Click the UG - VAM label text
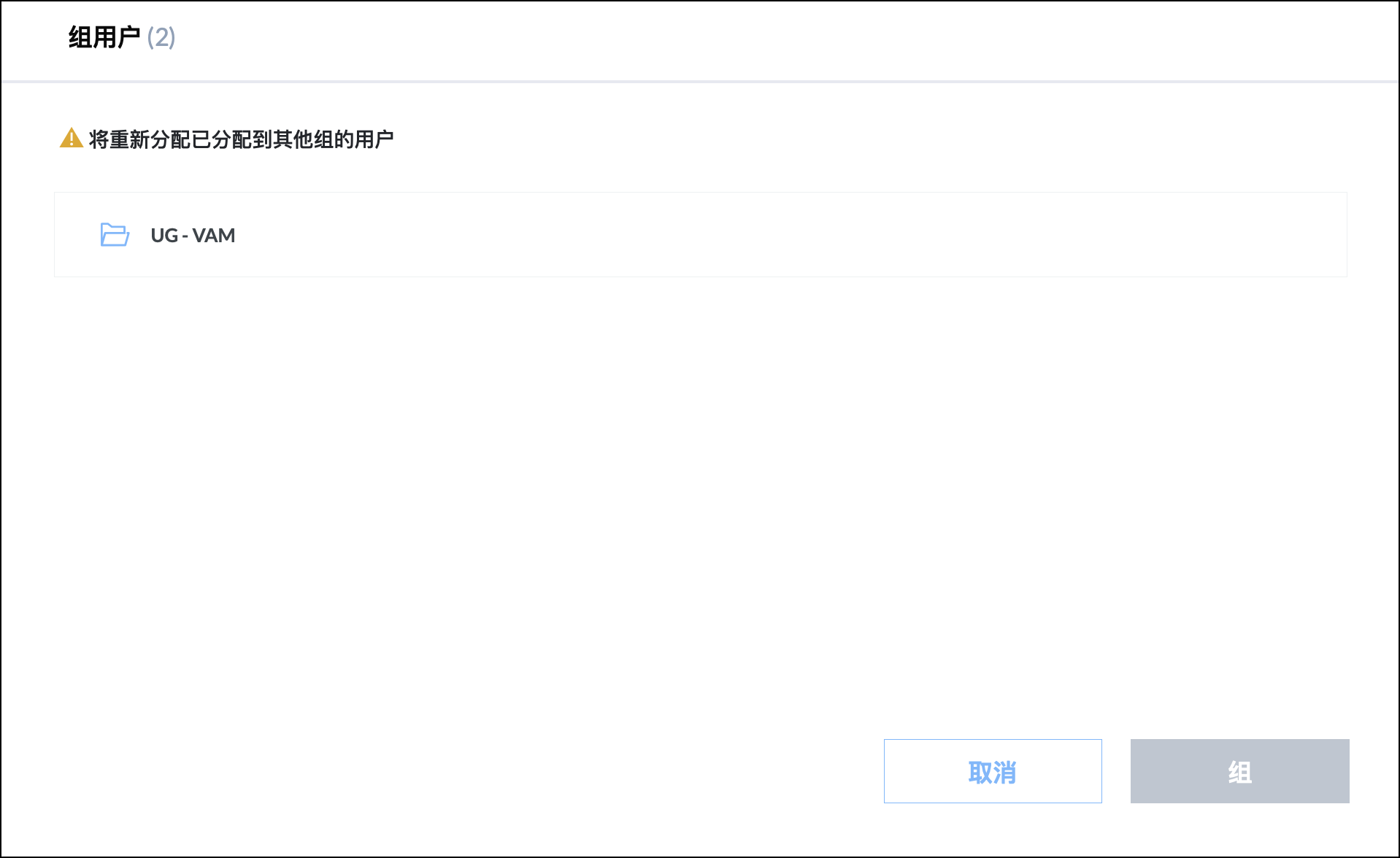Screen dimensions: 1400x858 pos(193,235)
